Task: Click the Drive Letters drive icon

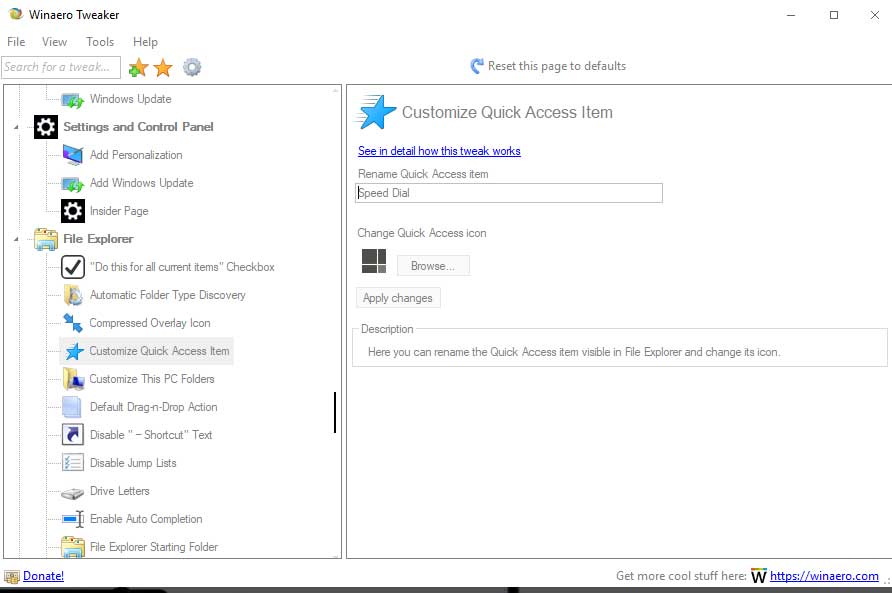Action: click(73, 493)
